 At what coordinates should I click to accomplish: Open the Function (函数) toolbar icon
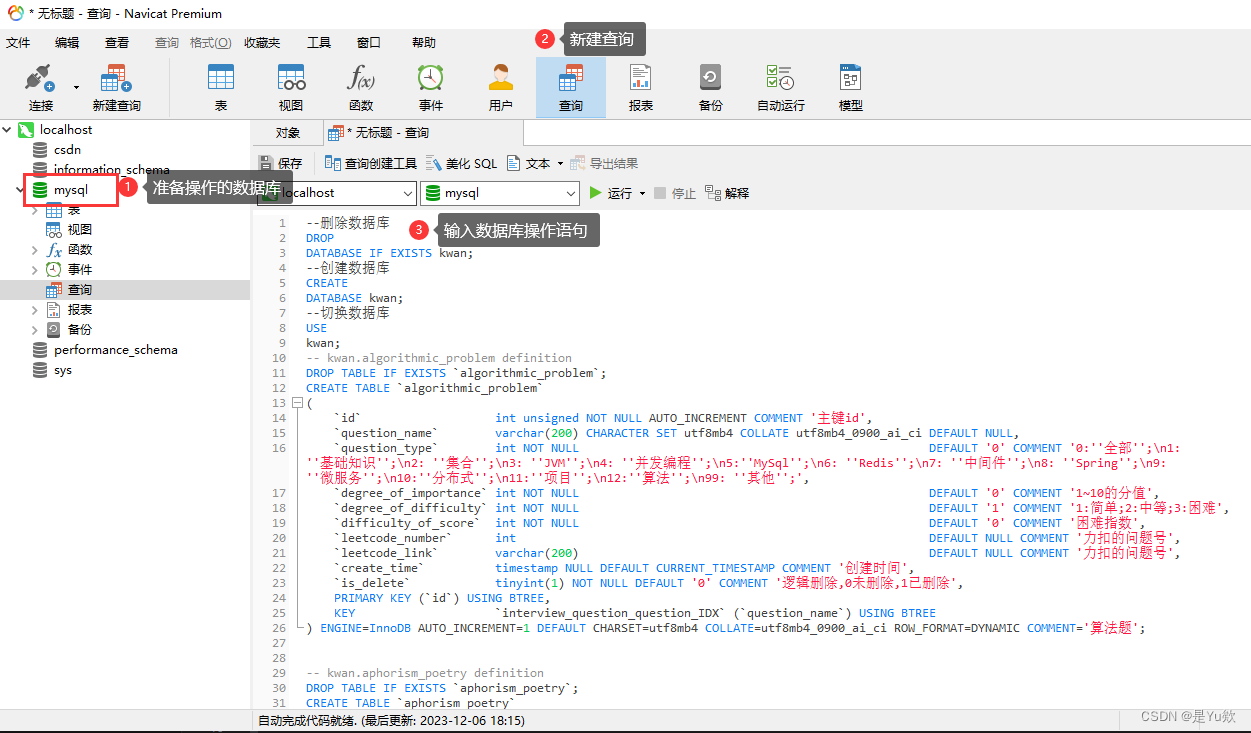click(x=361, y=88)
